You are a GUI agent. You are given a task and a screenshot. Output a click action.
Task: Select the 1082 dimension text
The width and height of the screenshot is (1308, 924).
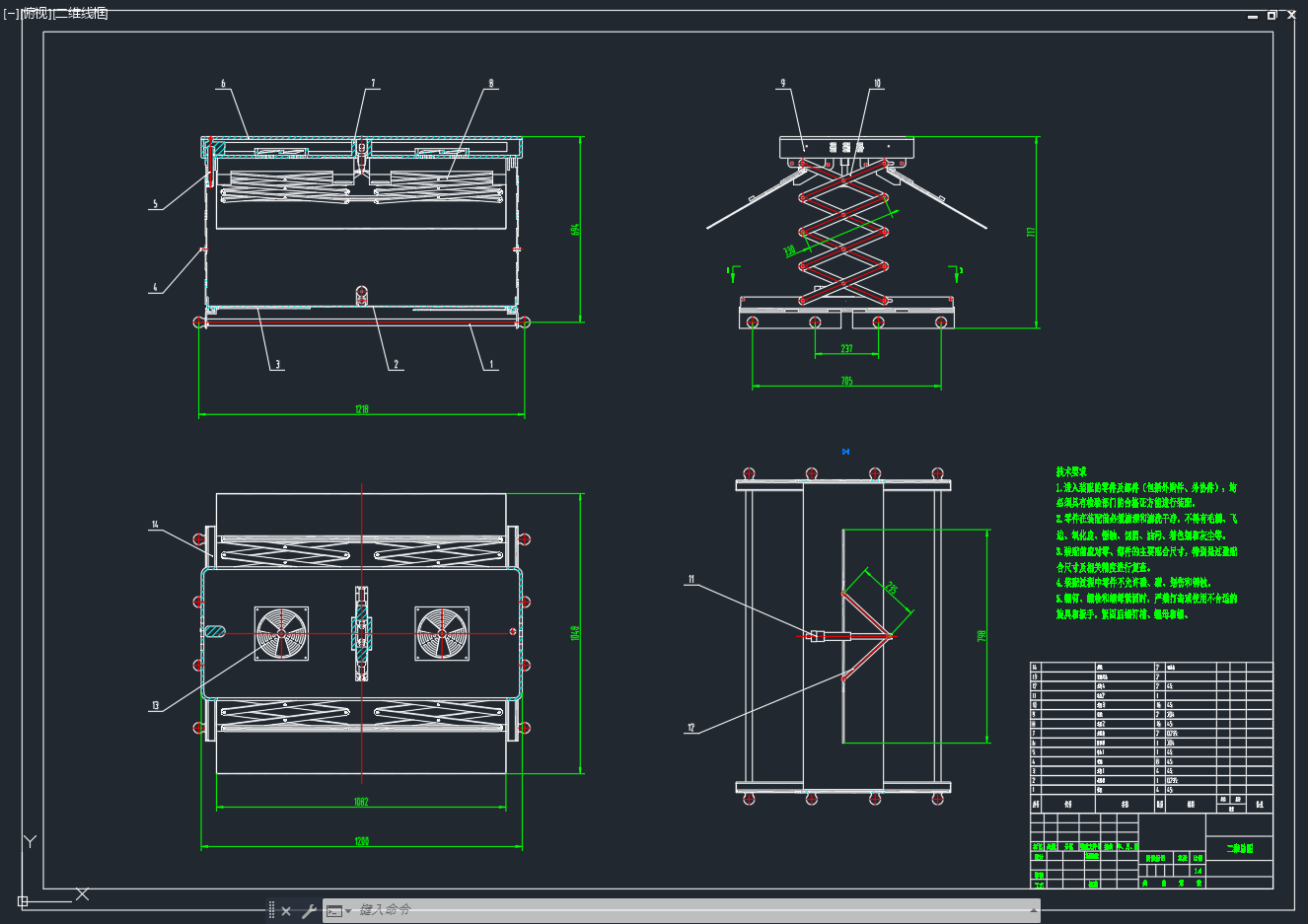(361, 802)
